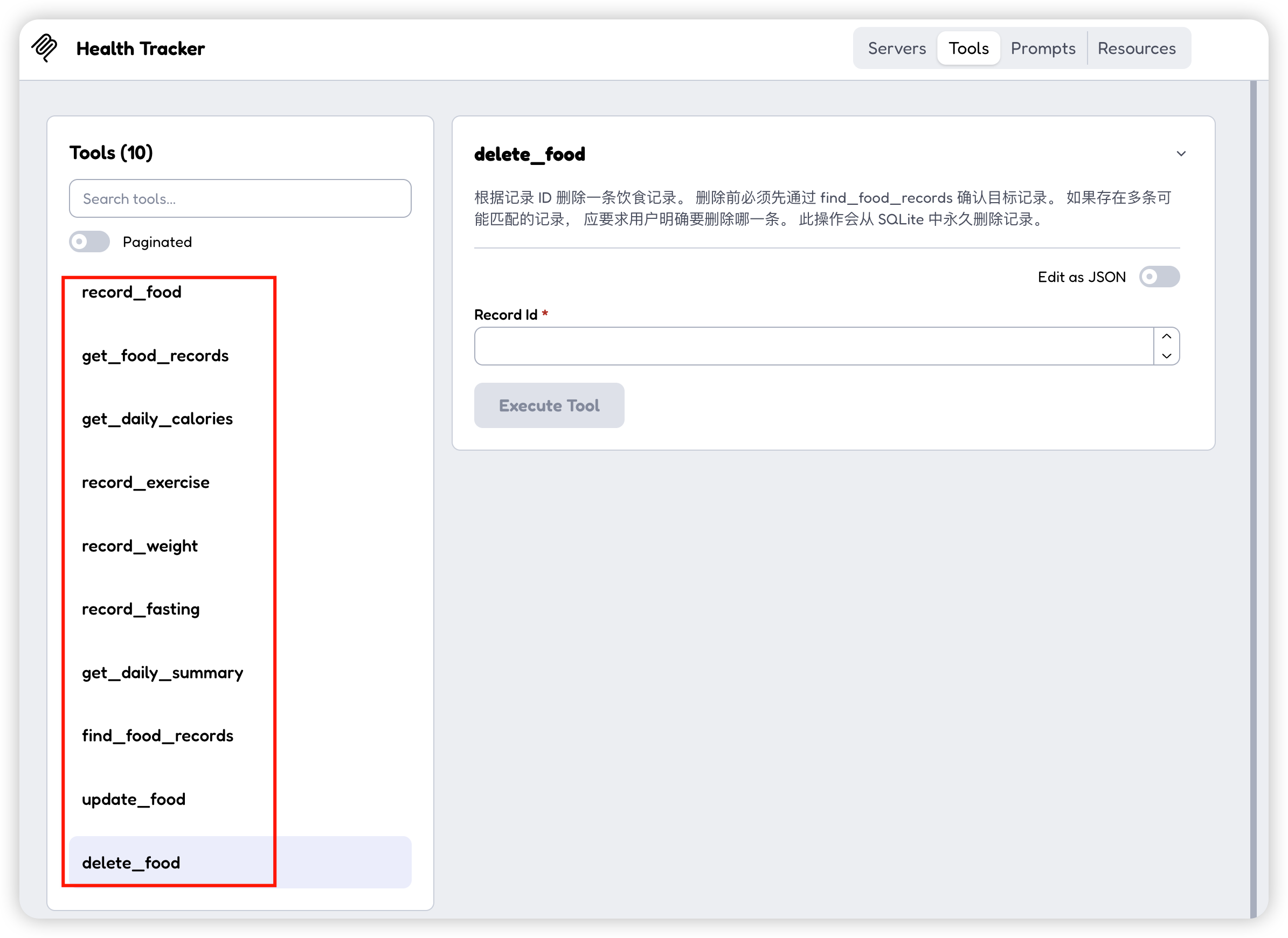Screen dimensions: 1288x938
Task: Click the delete_food panel heading
Action: (x=529, y=154)
